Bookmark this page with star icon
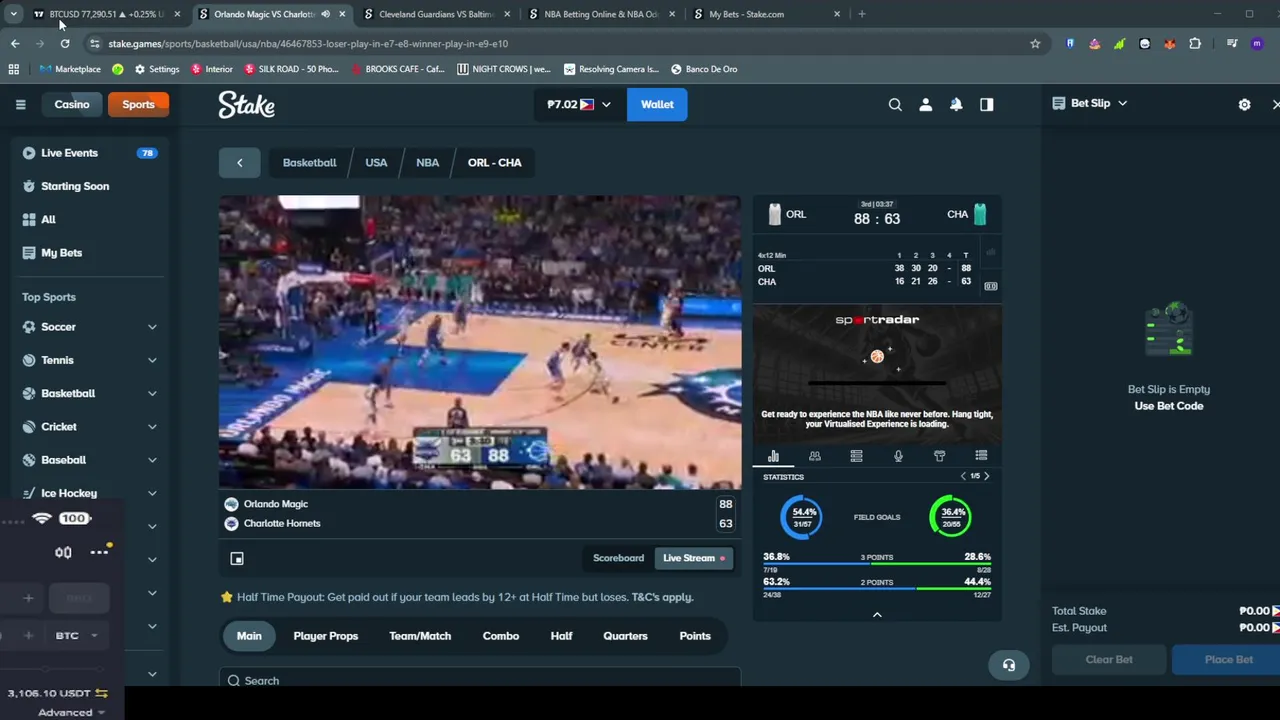The height and width of the screenshot is (720, 1280). [1035, 44]
